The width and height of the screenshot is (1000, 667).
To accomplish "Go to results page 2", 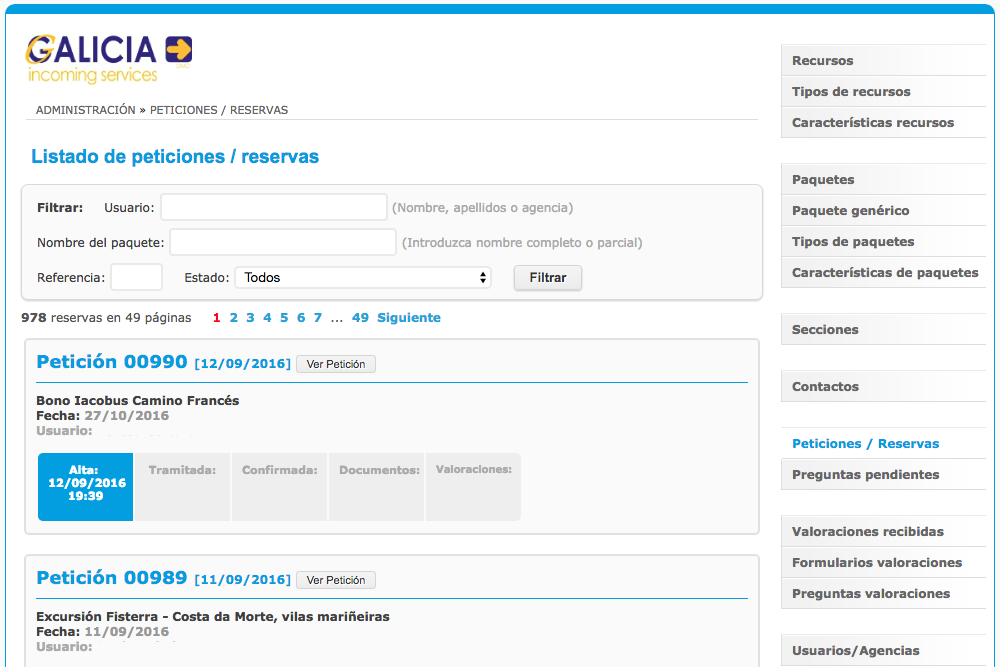I will pos(233,318).
